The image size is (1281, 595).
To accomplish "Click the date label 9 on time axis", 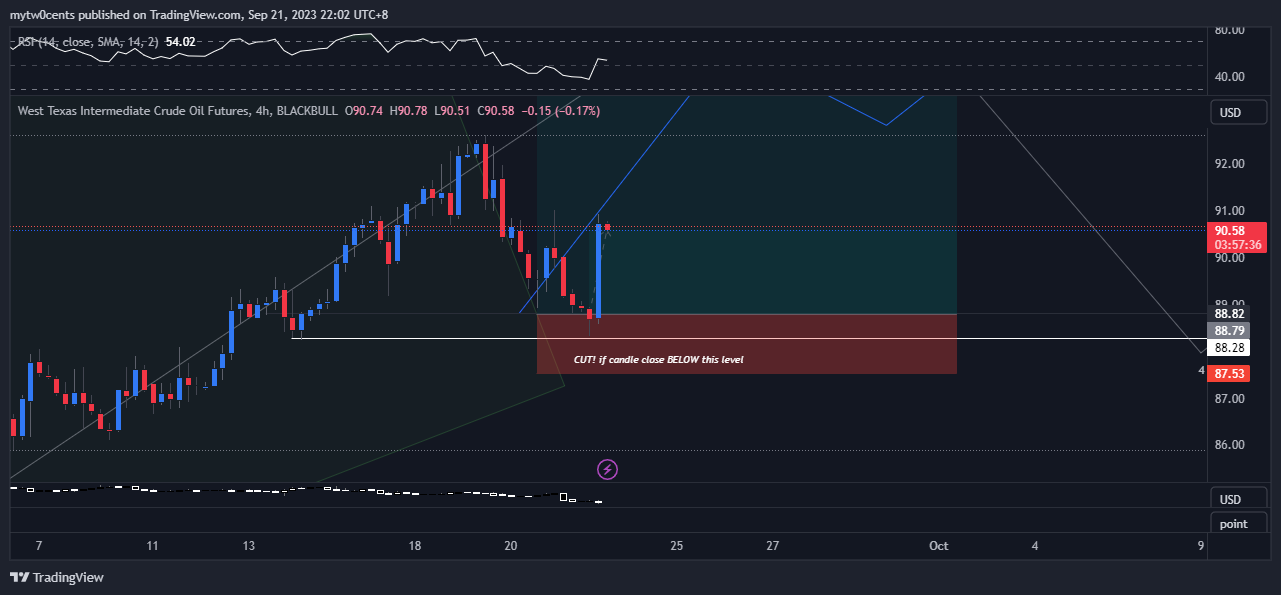I will [1200, 546].
